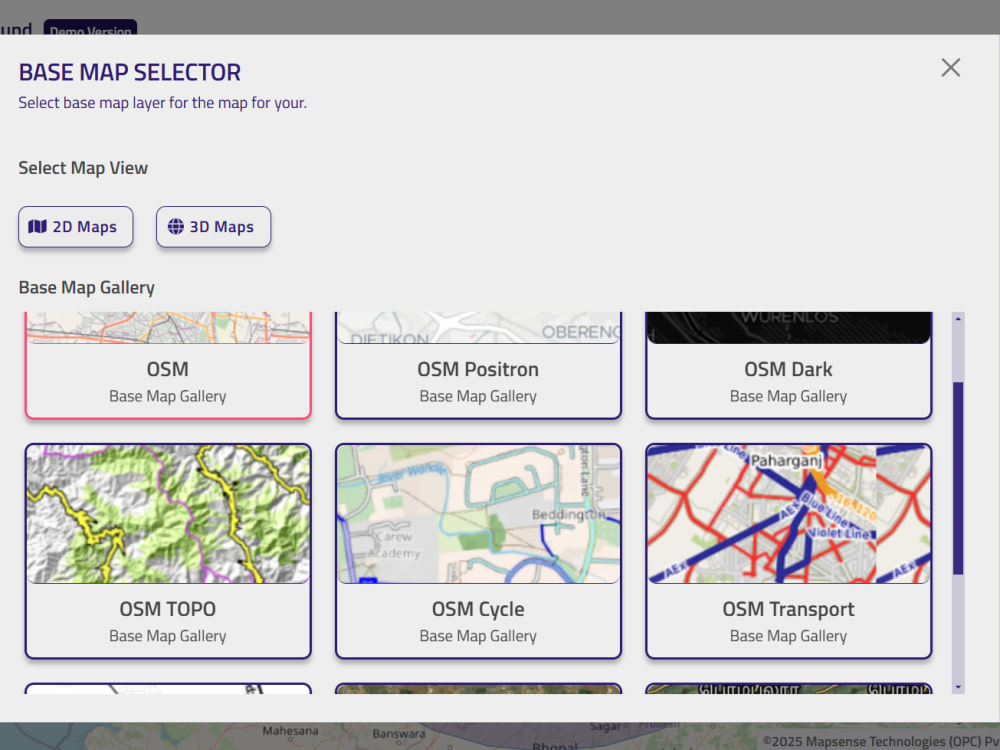Click Base Map Gallery text under OSM TOPO
Viewport: 1000px width, 750px height.
(x=168, y=636)
